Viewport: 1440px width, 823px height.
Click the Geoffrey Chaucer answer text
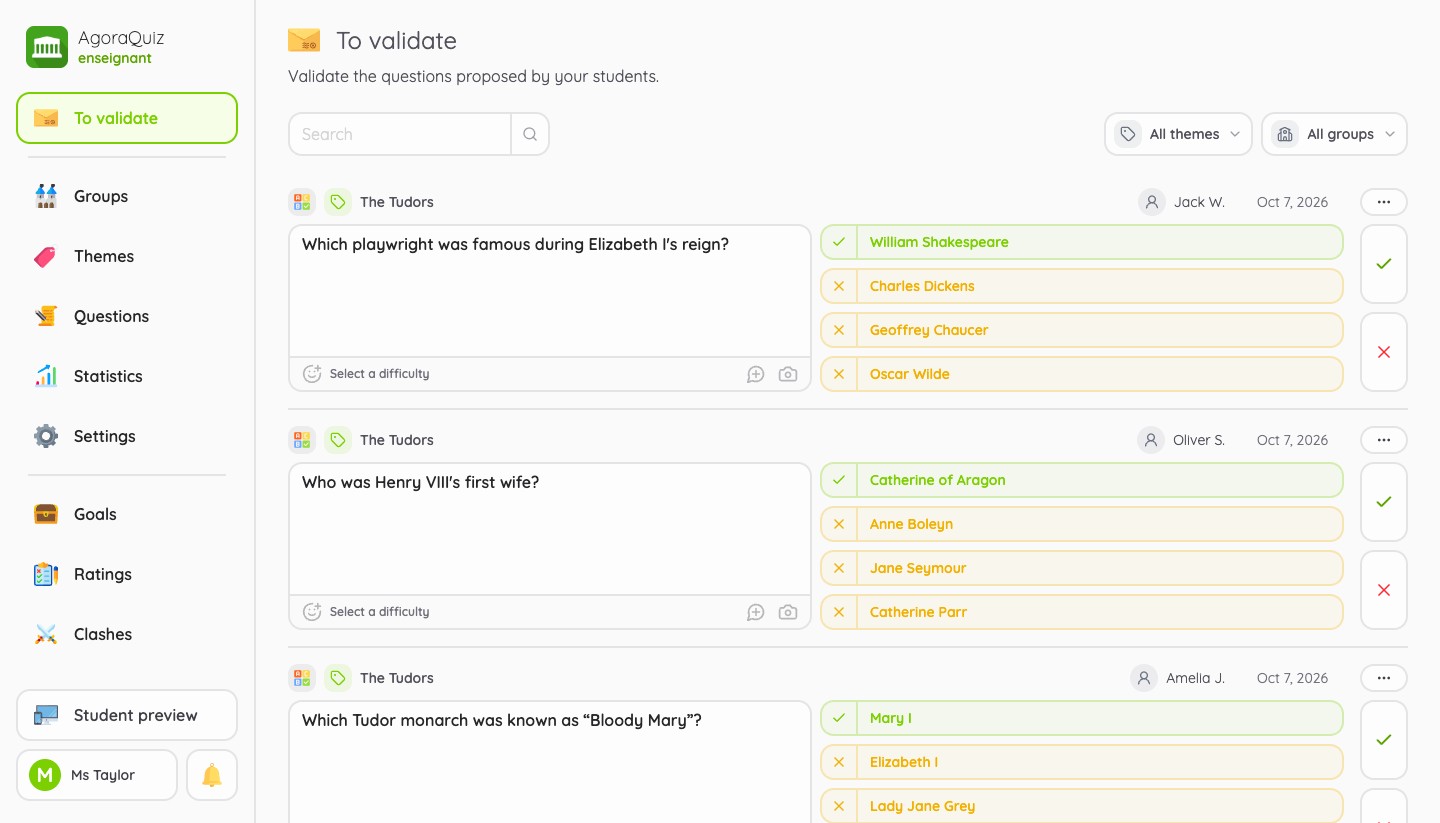929,330
